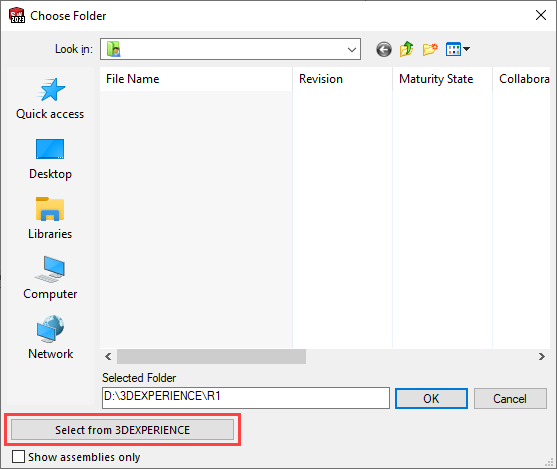
Task: Click the horizontal scrollbar right arrow
Action: pos(541,356)
